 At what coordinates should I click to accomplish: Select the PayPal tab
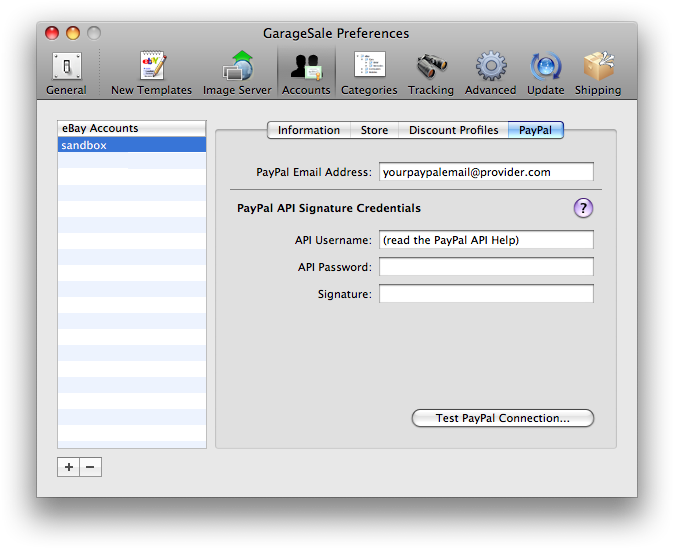(x=536, y=130)
